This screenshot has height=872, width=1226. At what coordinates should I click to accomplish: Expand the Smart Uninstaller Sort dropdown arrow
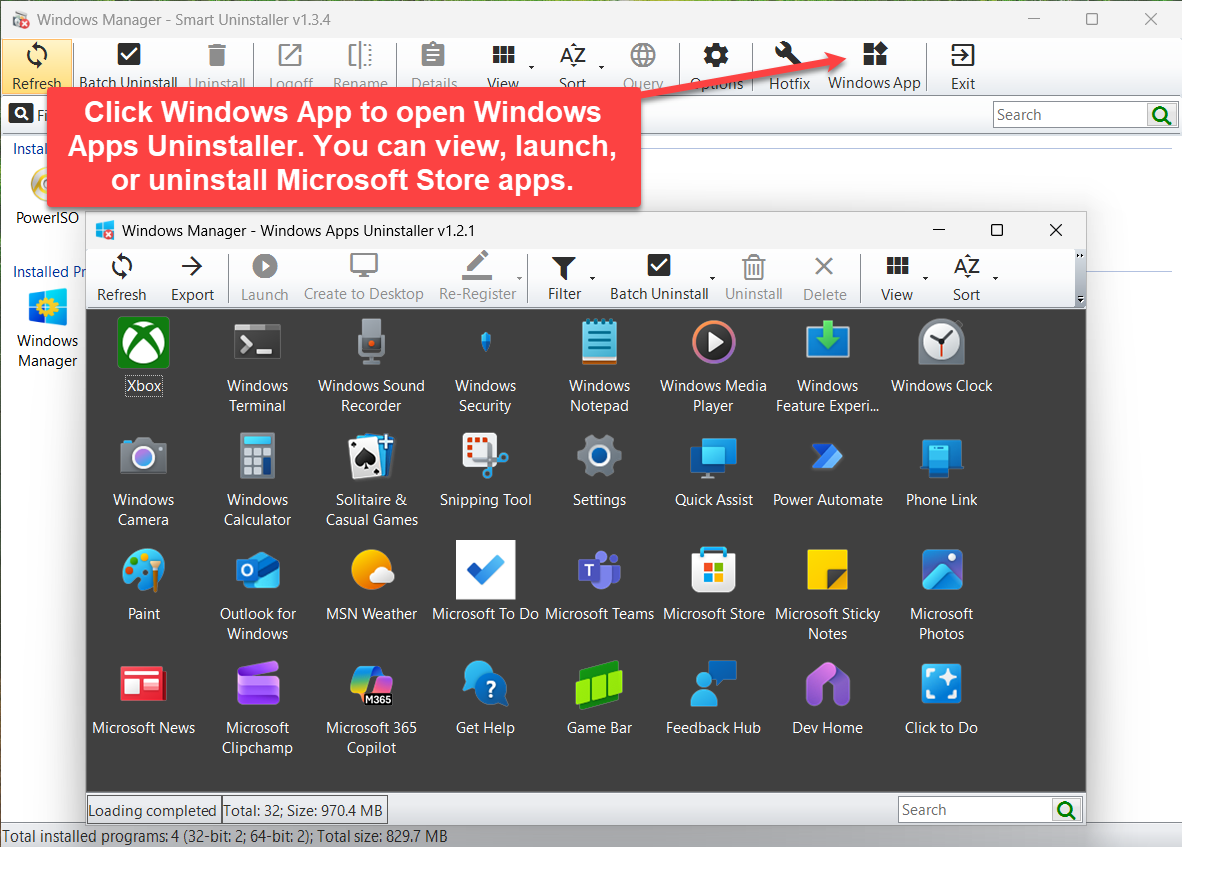[601, 68]
